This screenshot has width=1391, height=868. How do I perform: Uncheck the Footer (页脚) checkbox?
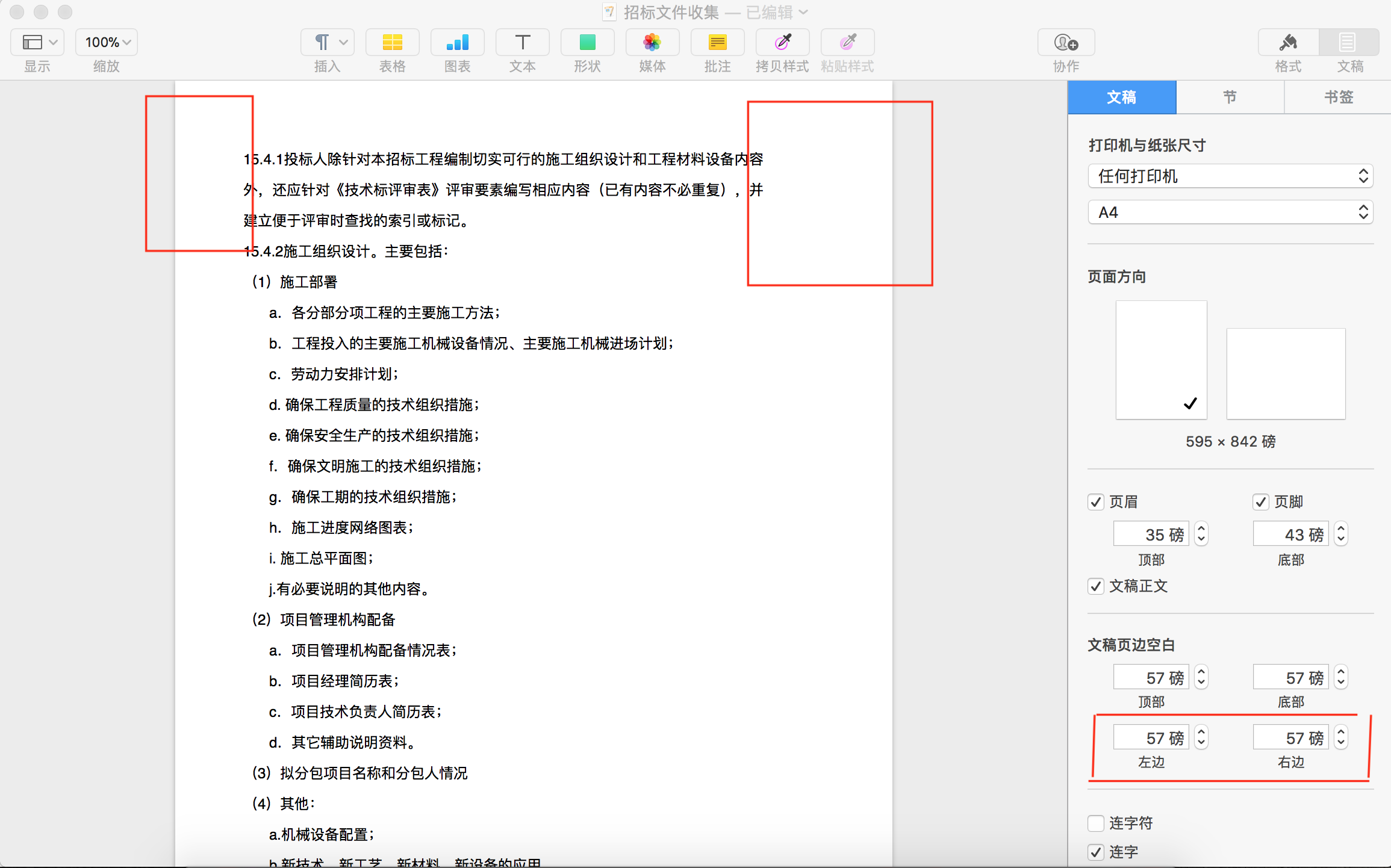[1261, 502]
